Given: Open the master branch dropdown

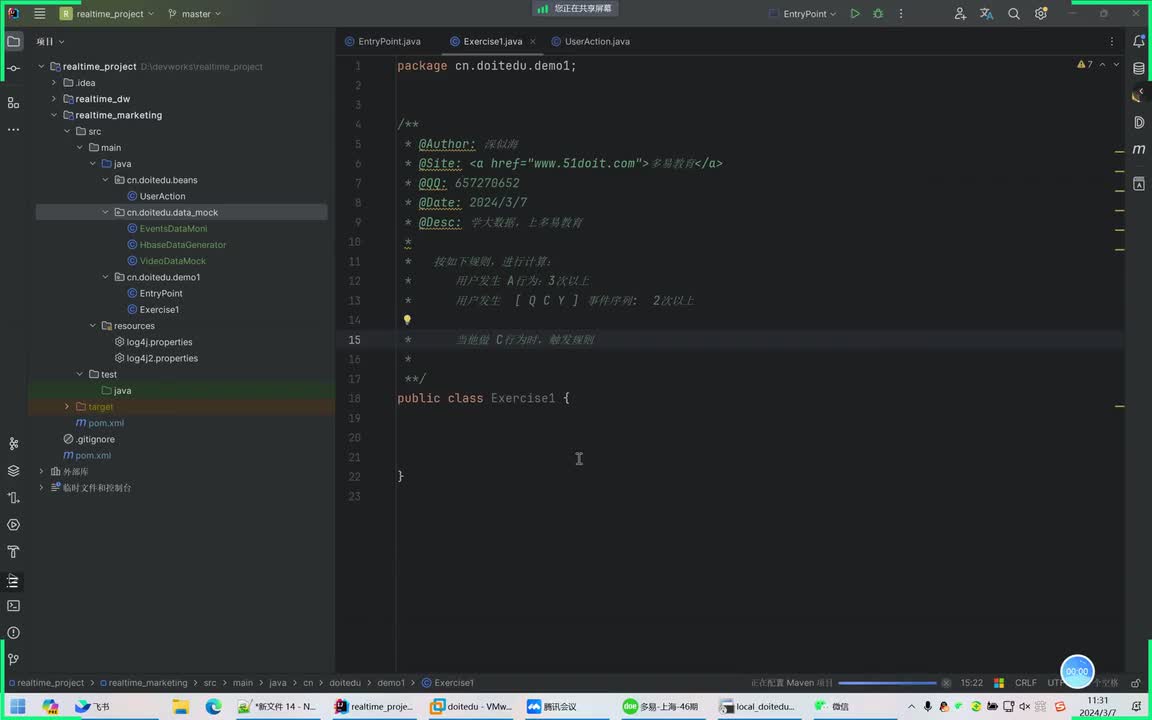Looking at the screenshot, I should coord(194,13).
